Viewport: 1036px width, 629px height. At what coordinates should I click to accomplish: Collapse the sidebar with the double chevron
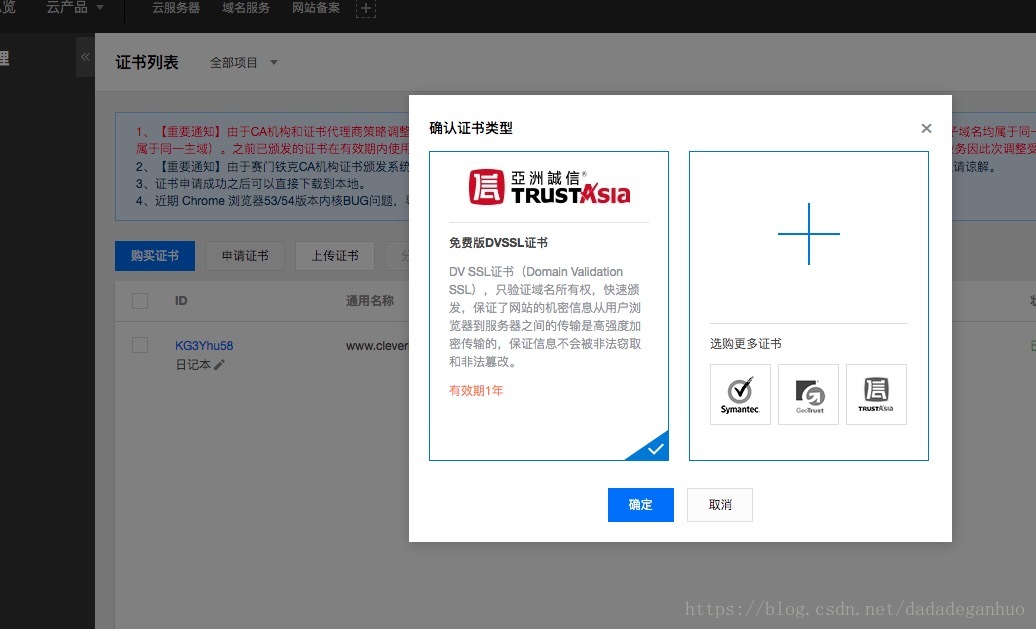(x=85, y=57)
